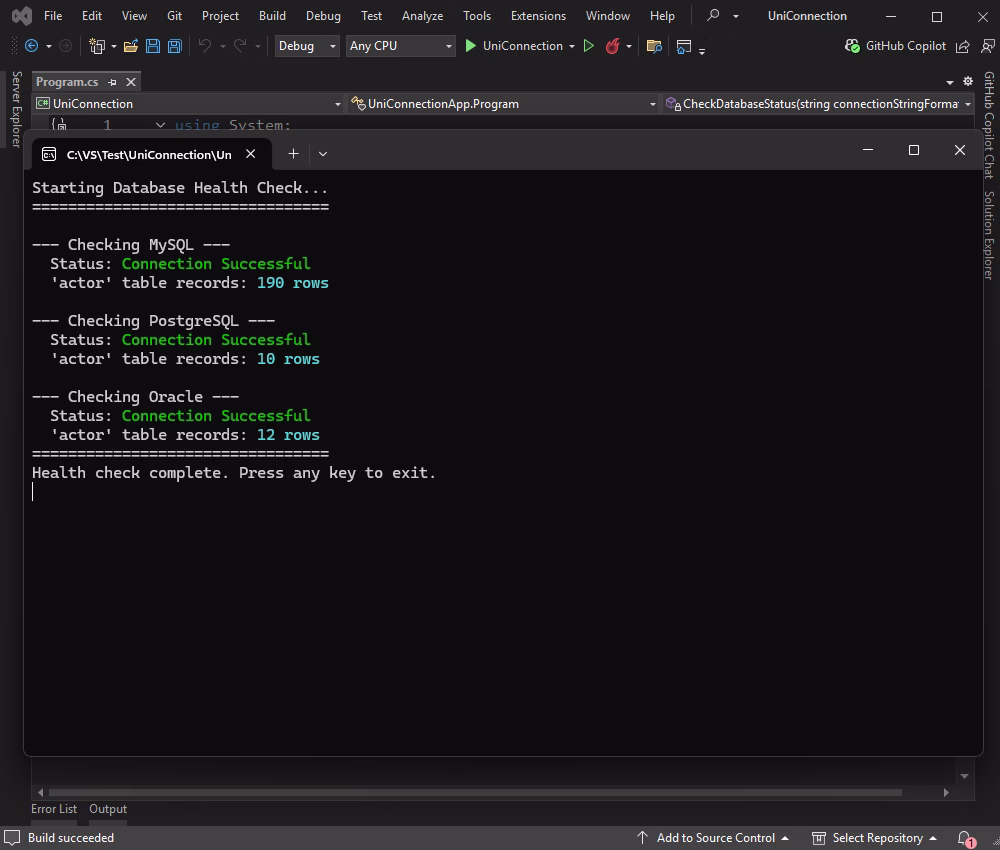Open the Test menu

[371, 16]
